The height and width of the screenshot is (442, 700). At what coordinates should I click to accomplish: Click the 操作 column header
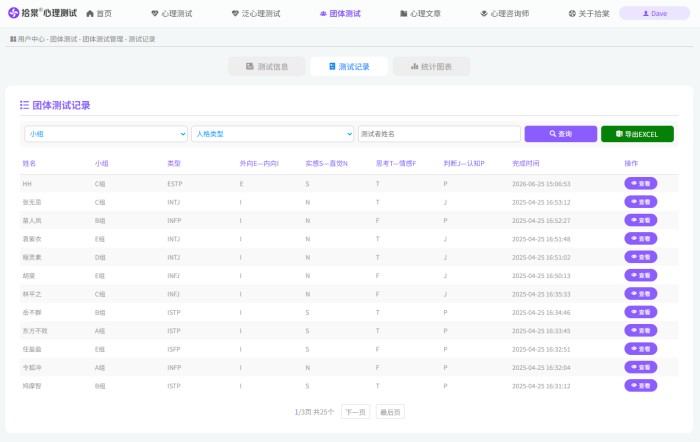631,163
